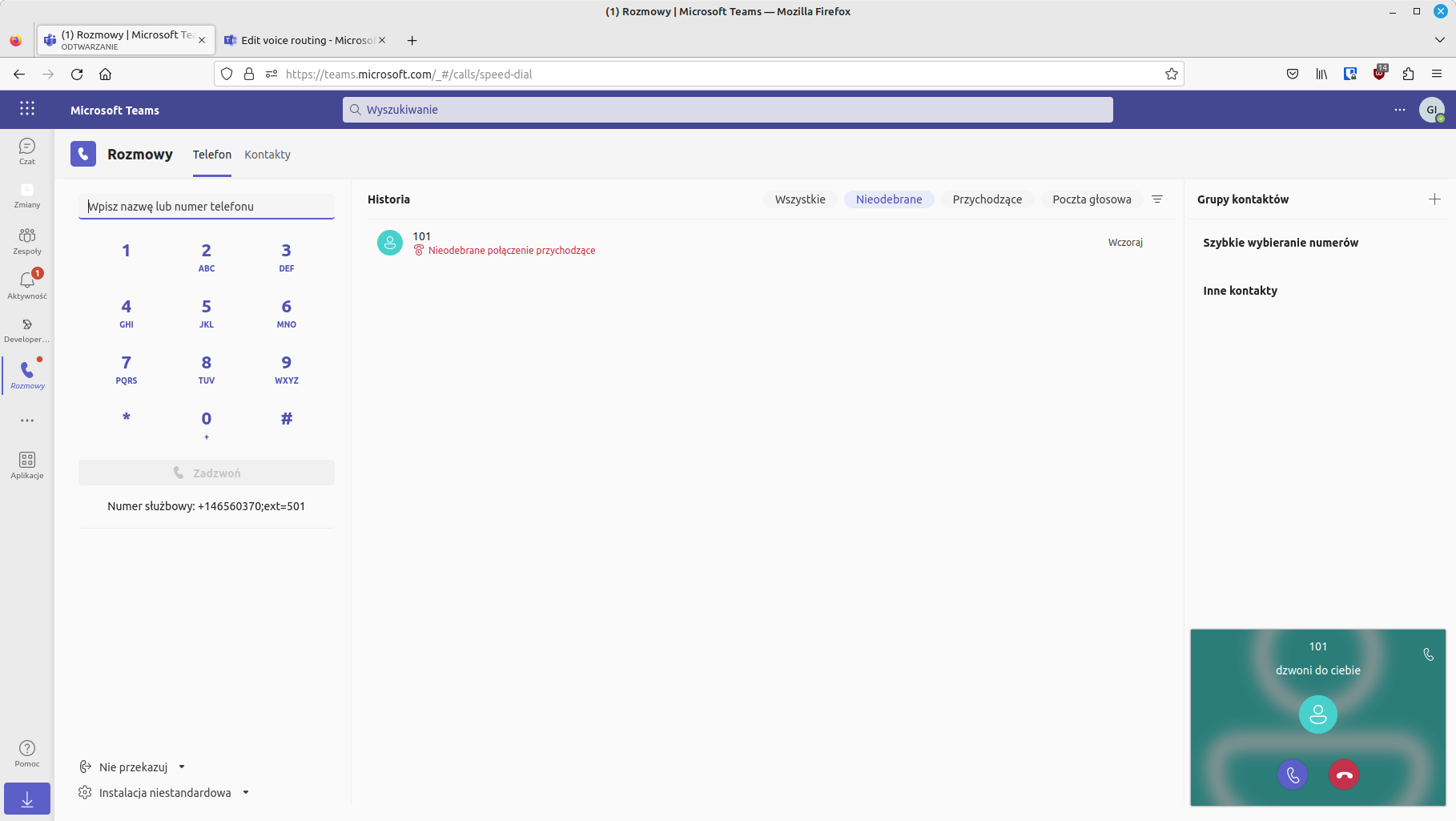
Task: Filter history by Poczta głosowa
Action: tap(1092, 199)
